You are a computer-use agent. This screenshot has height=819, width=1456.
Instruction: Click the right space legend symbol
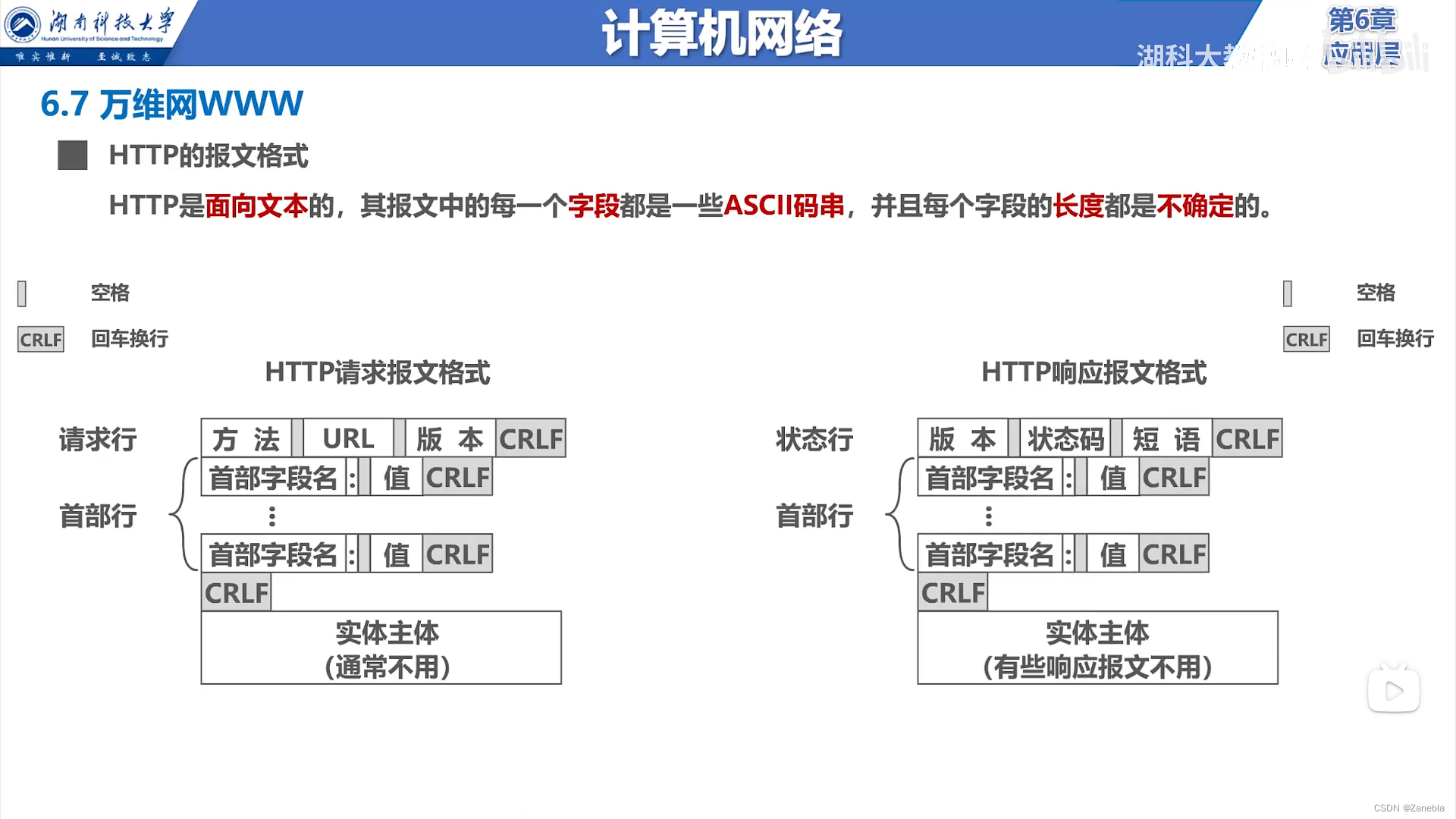click(x=1287, y=293)
